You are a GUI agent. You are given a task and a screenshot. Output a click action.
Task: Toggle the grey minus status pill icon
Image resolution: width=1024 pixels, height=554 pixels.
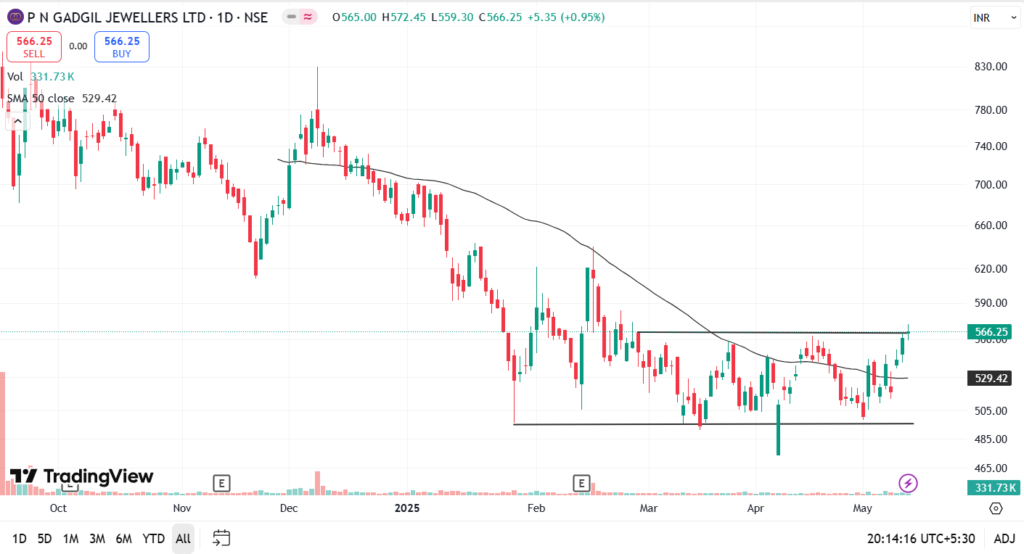[291, 17]
